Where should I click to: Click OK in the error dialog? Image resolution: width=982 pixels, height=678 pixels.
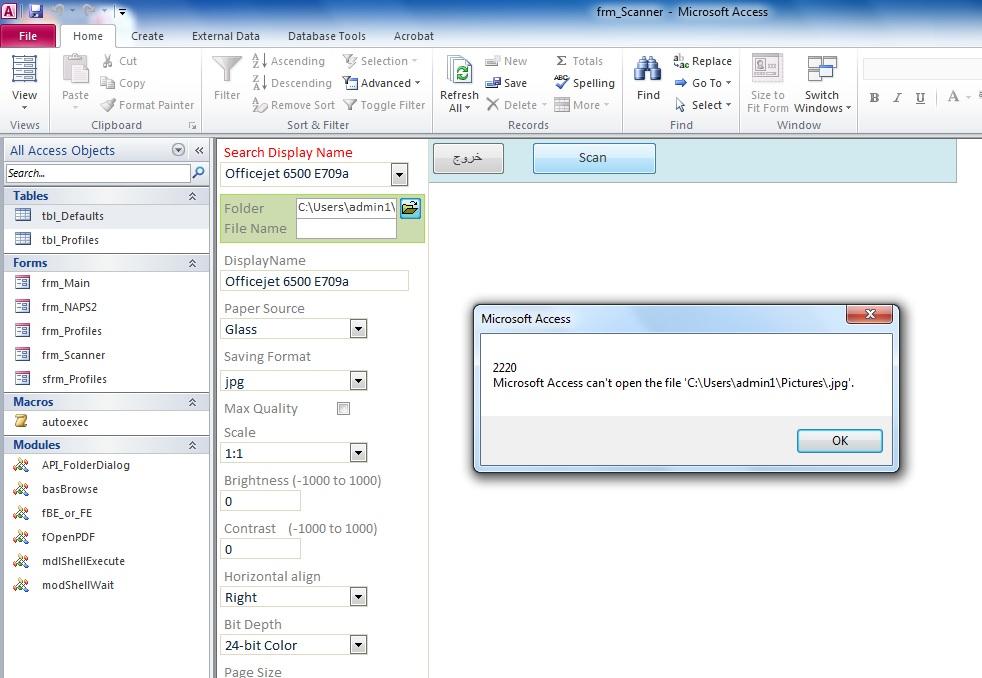coord(840,441)
